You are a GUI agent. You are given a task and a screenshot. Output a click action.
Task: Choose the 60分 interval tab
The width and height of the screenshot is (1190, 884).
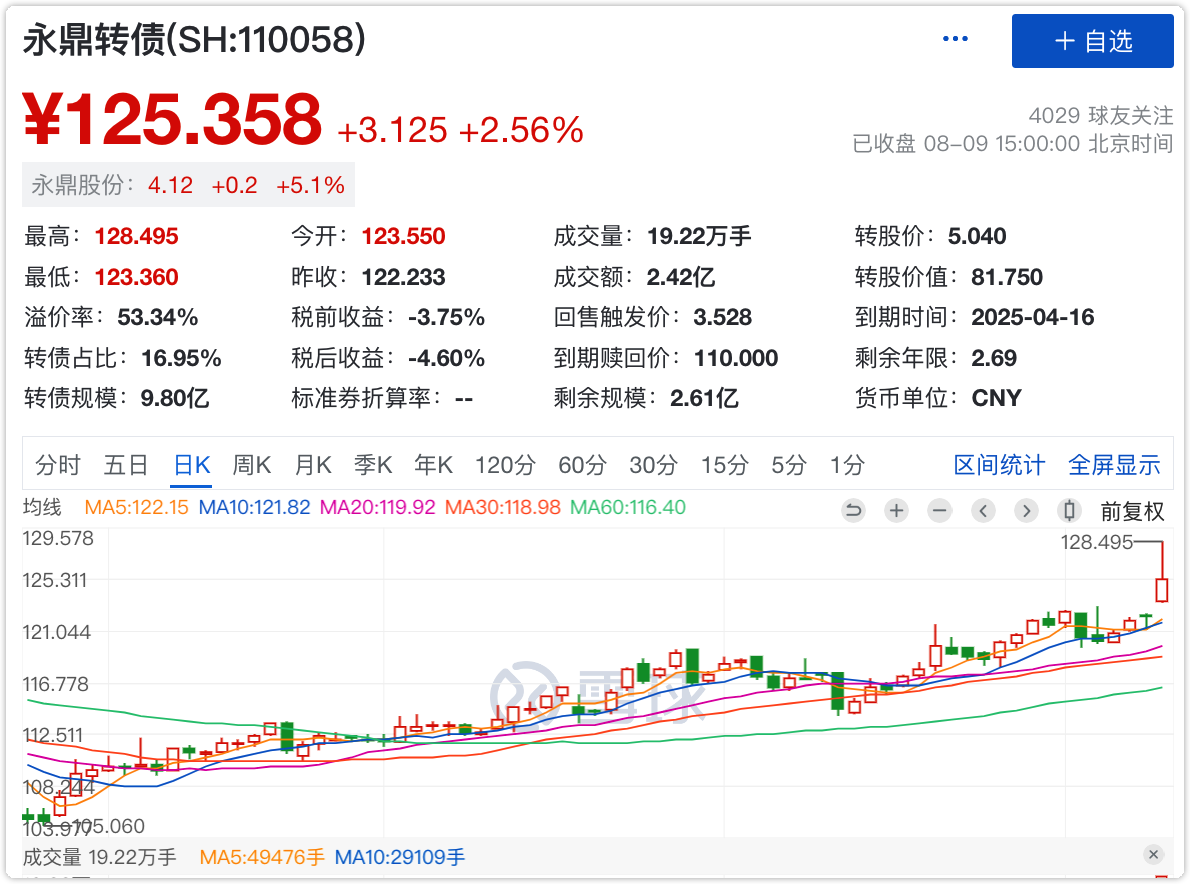[582, 465]
